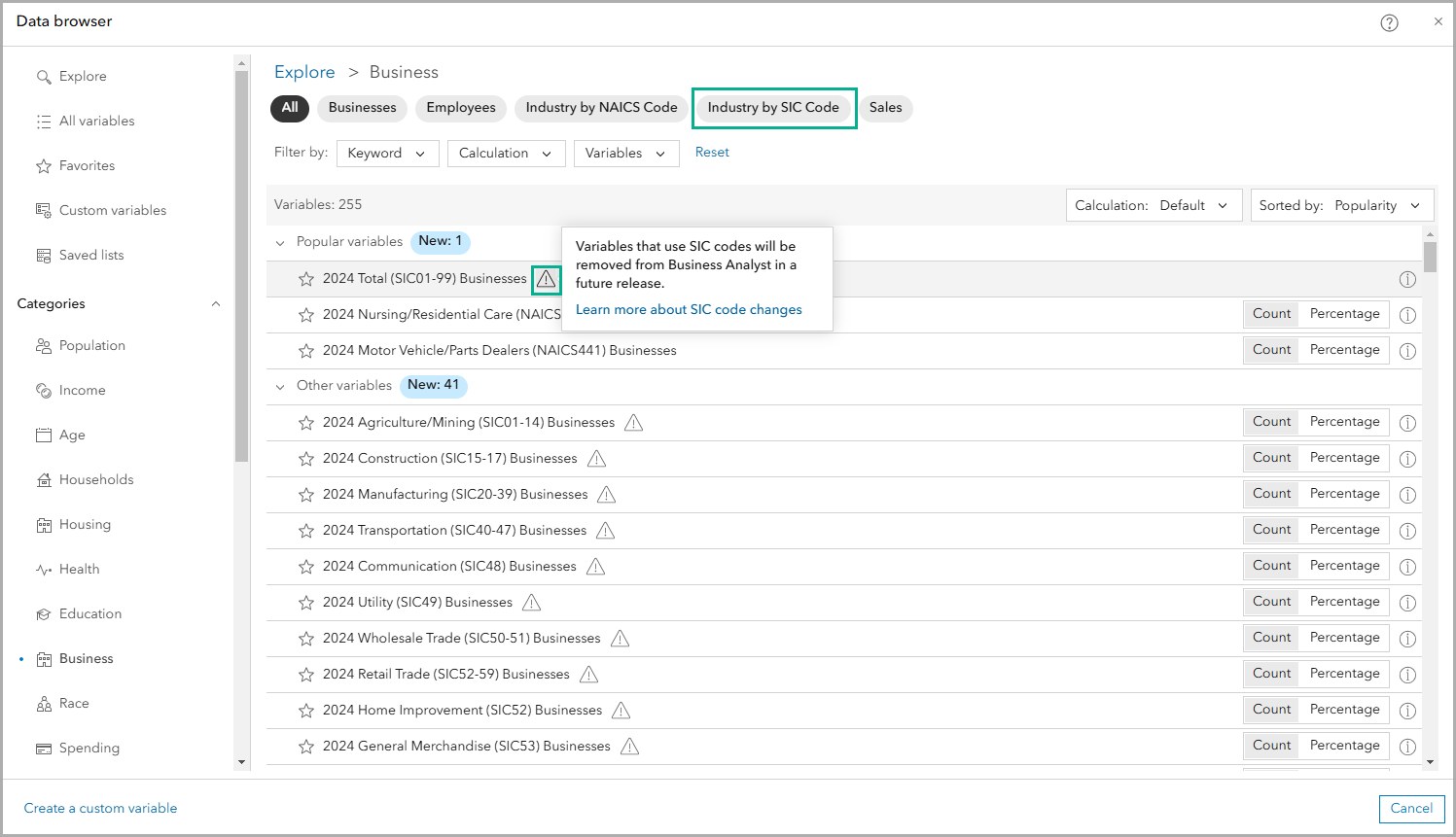Open the Keyword filter dropdown
The image size is (1456, 837).
point(387,153)
